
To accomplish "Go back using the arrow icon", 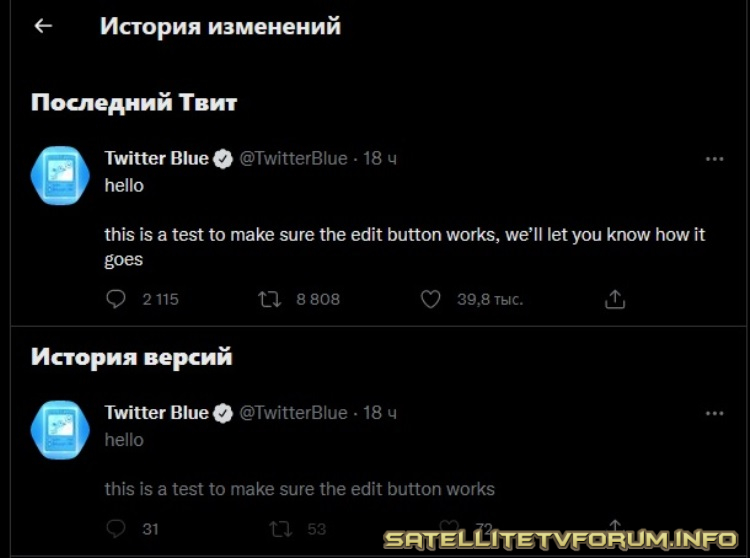I will pos(43,26).
